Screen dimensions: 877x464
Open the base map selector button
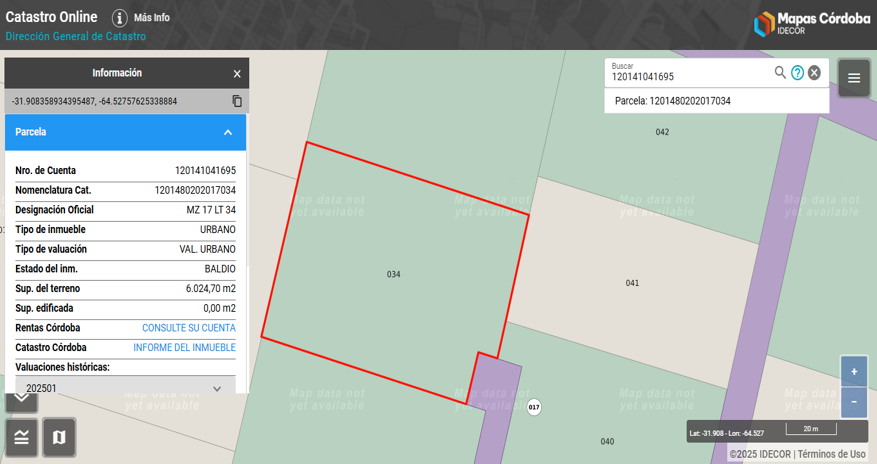tap(59, 437)
